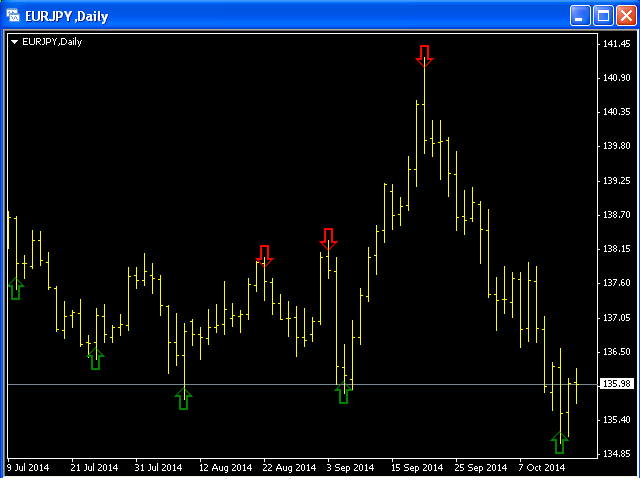Click the 138.70 price axis label

(x=616, y=215)
